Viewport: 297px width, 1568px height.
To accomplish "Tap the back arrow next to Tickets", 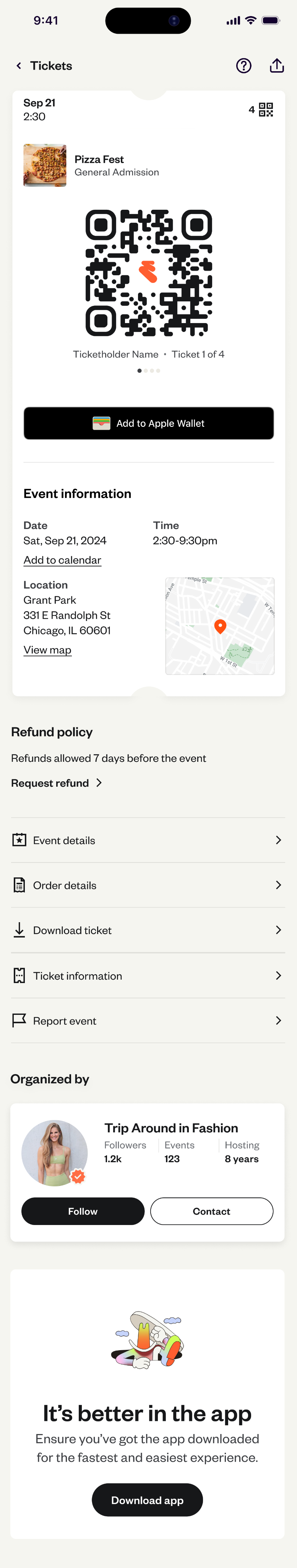I will click(x=19, y=66).
